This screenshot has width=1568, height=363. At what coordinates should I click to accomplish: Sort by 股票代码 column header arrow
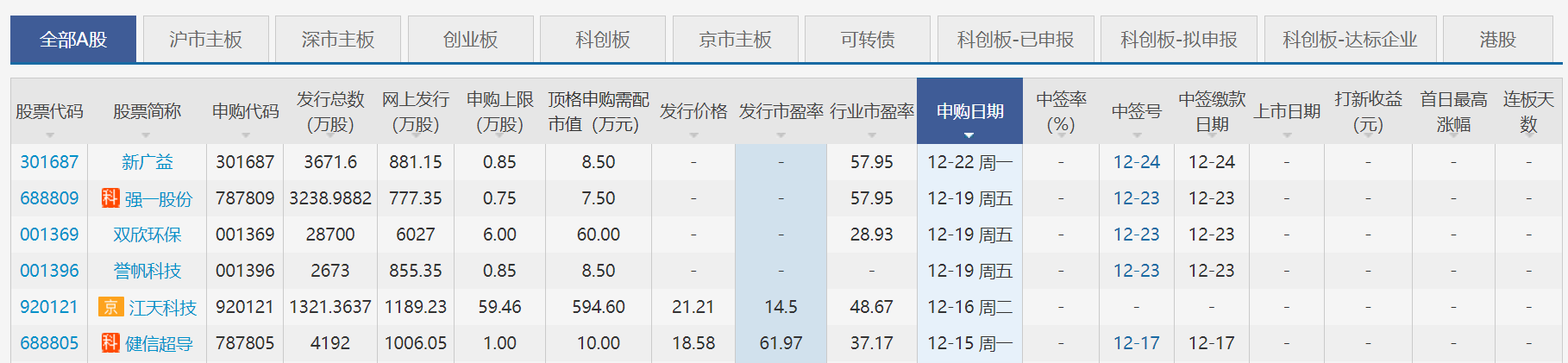pyautogui.click(x=50, y=135)
